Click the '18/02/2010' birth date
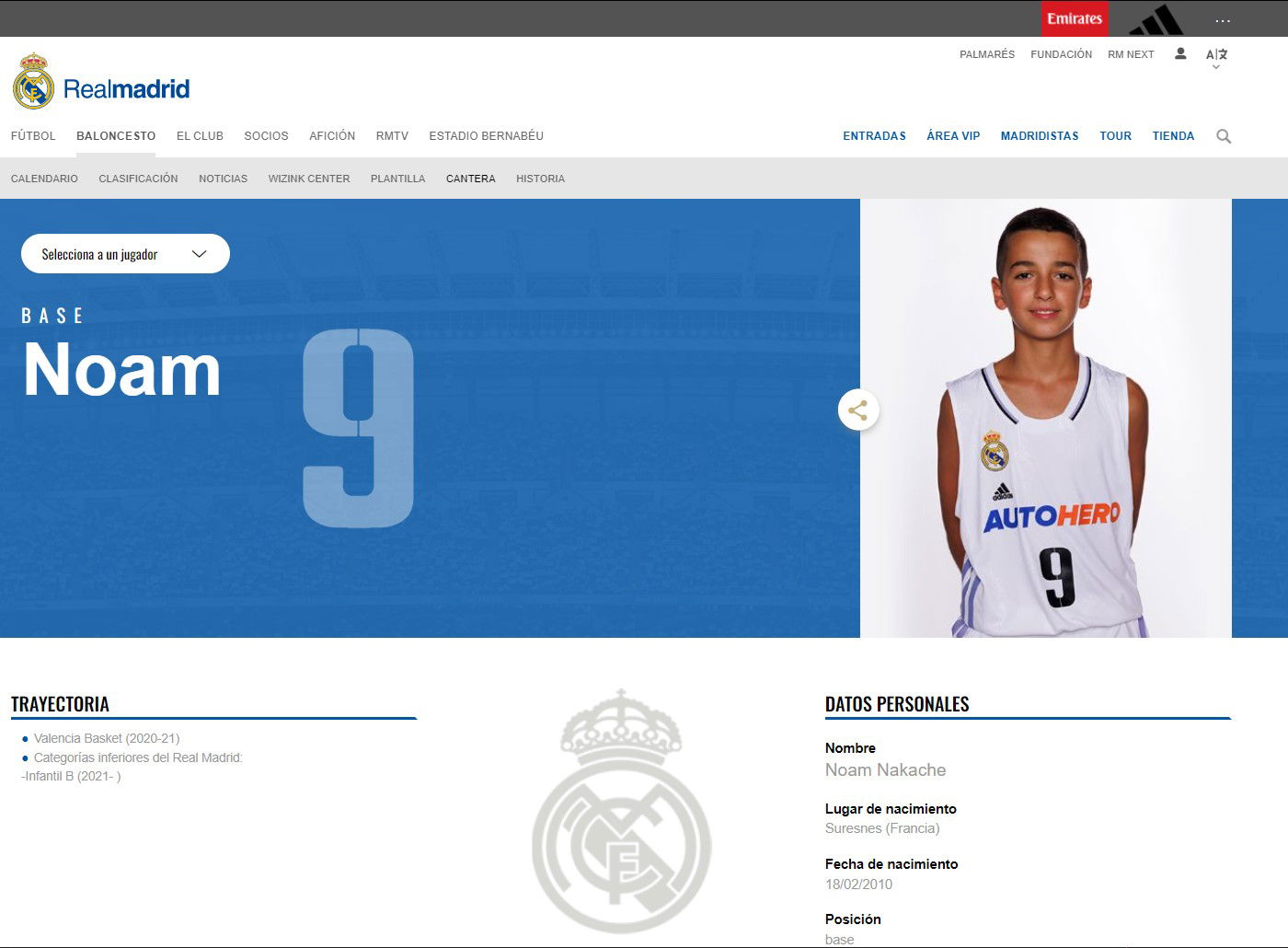 pos(858,884)
